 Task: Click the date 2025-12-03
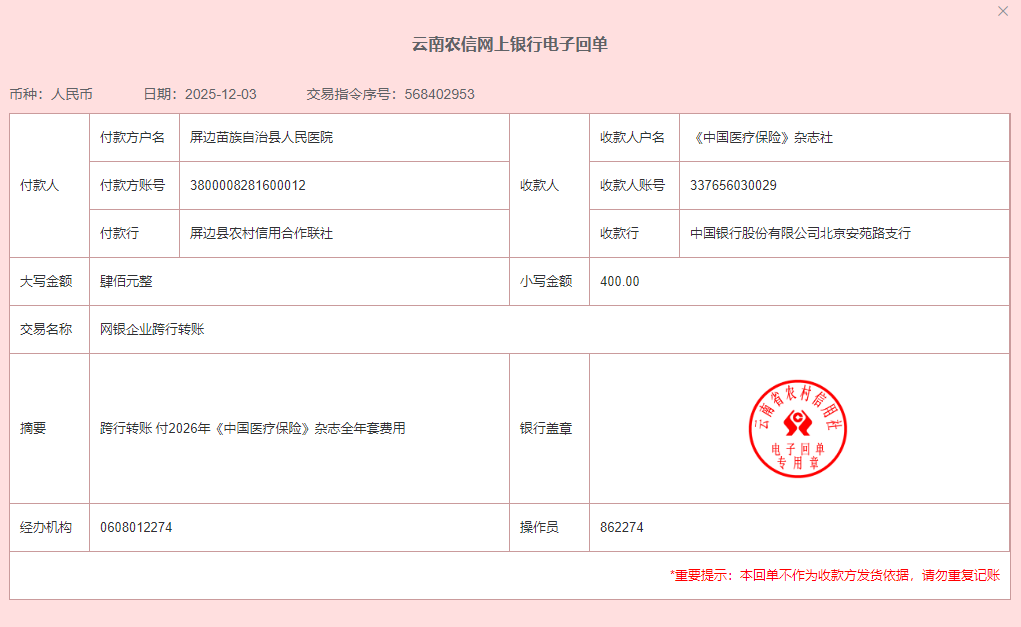220,94
